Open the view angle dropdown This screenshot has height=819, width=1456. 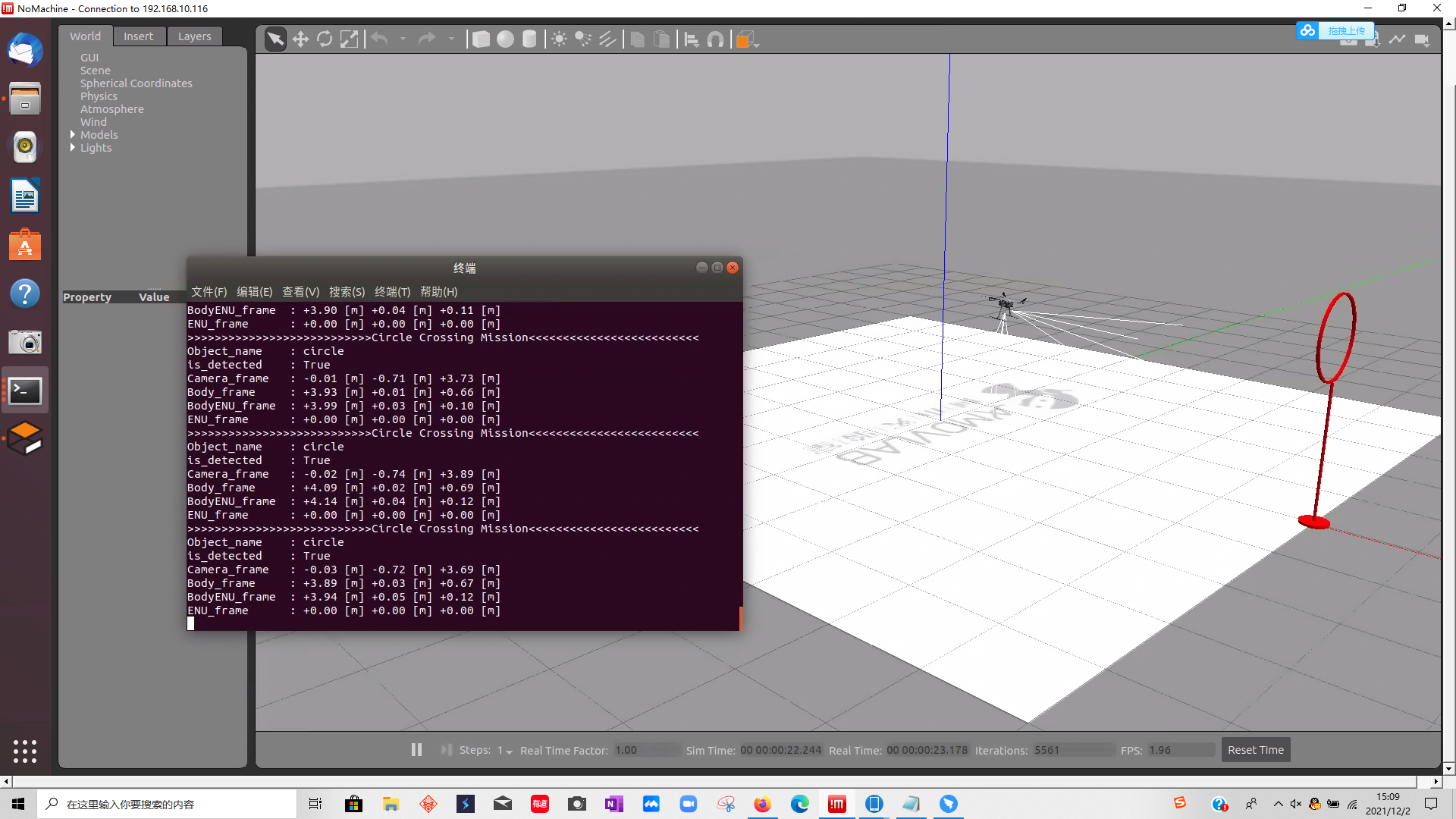click(x=757, y=44)
